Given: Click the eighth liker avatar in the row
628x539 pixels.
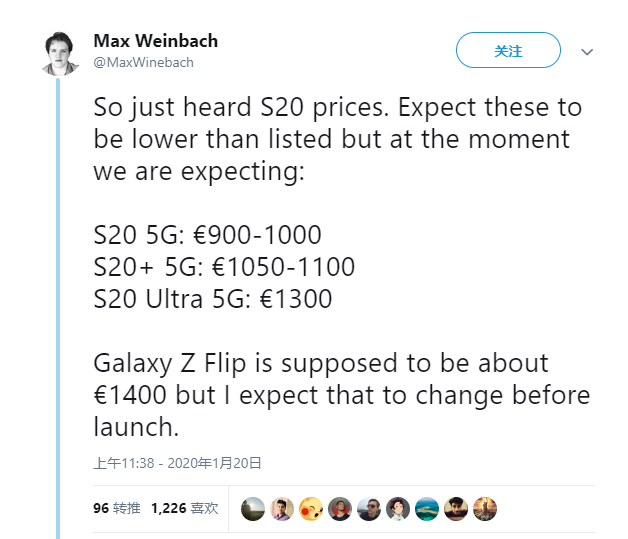Looking at the screenshot, I should (456, 508).
